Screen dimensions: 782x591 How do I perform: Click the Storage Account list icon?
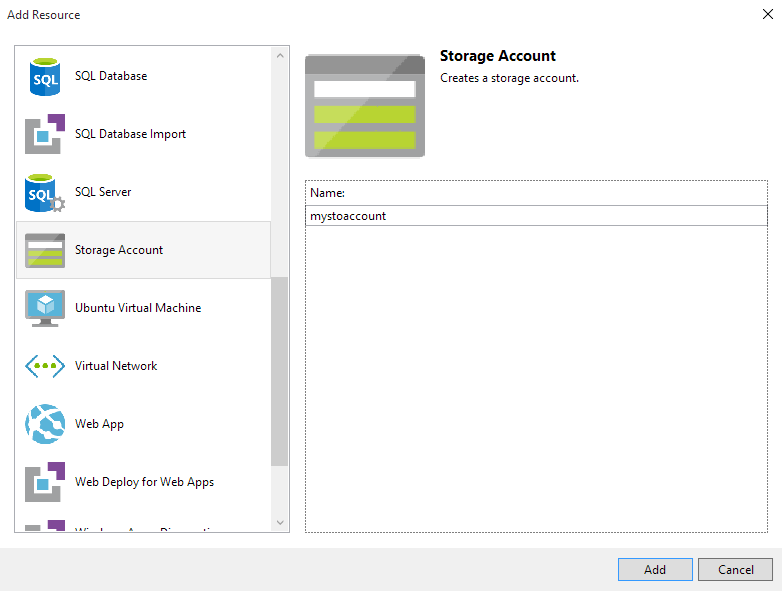45,250
